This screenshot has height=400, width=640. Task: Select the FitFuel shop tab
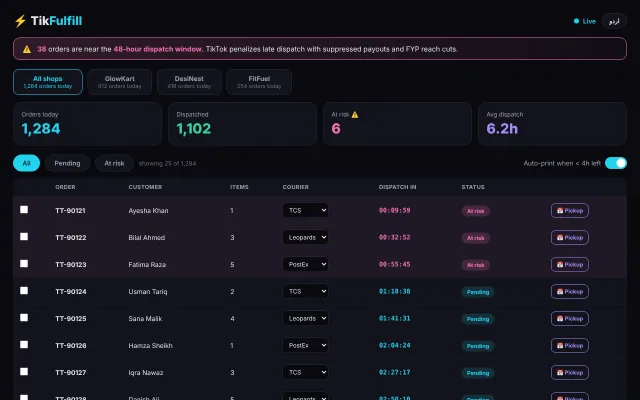[259, 82]
